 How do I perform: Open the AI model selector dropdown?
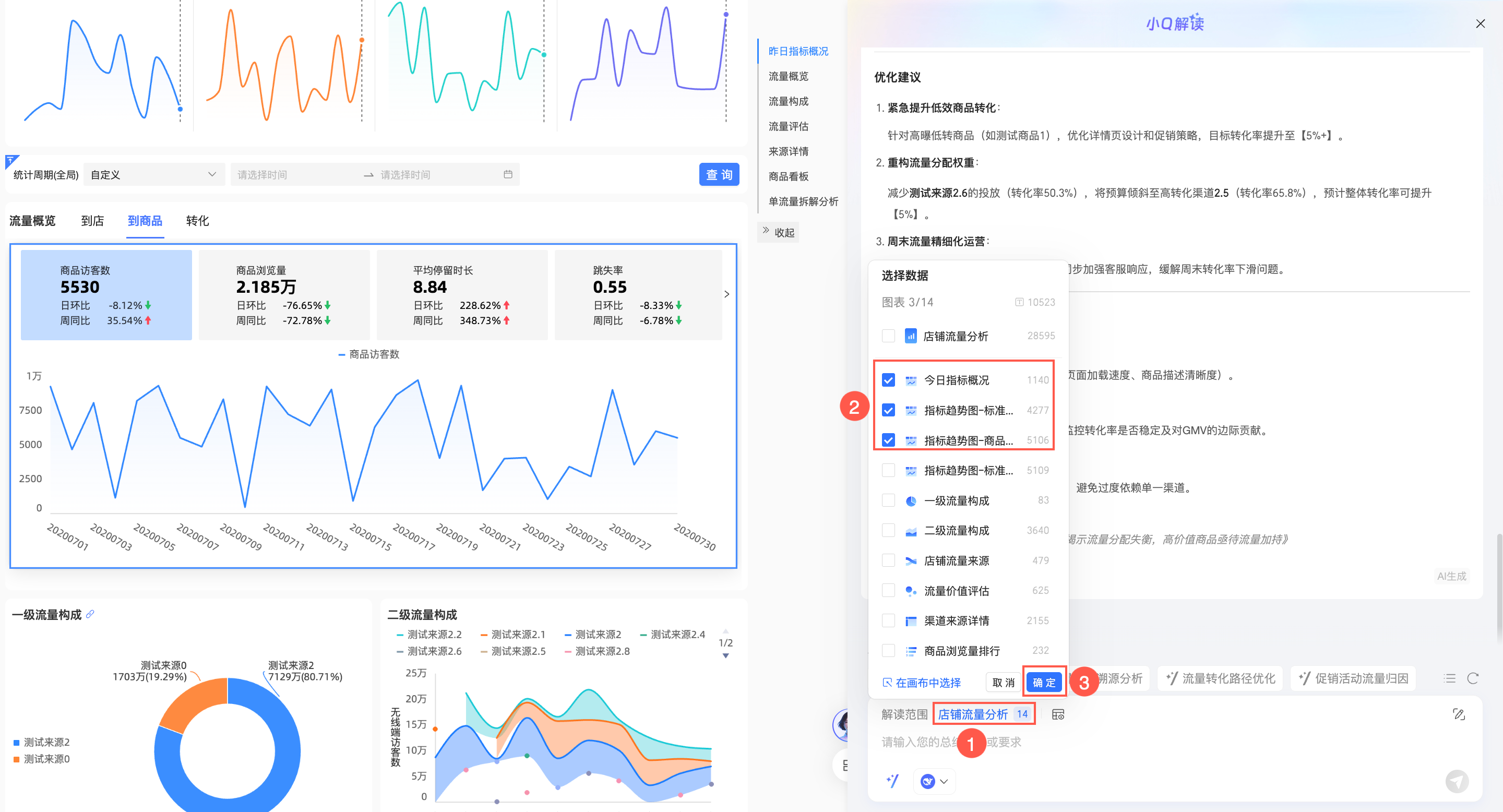click(x=934, y=781)
